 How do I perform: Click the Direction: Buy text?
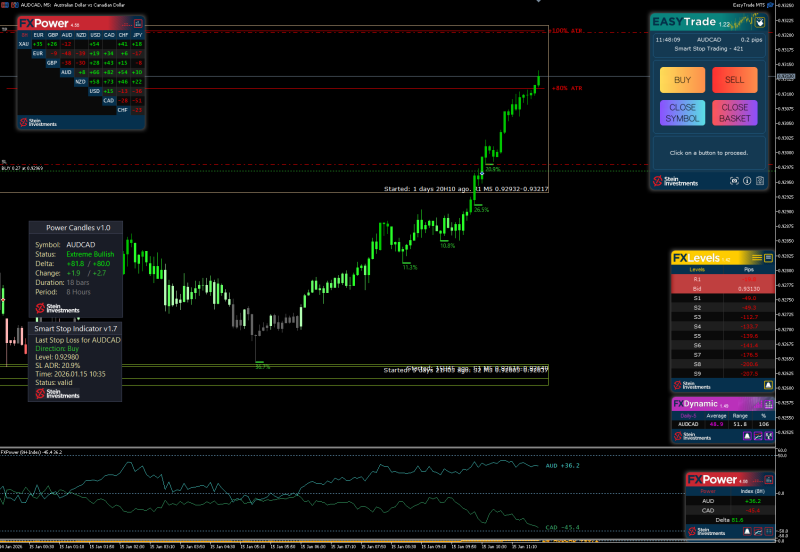pos(57,348)
